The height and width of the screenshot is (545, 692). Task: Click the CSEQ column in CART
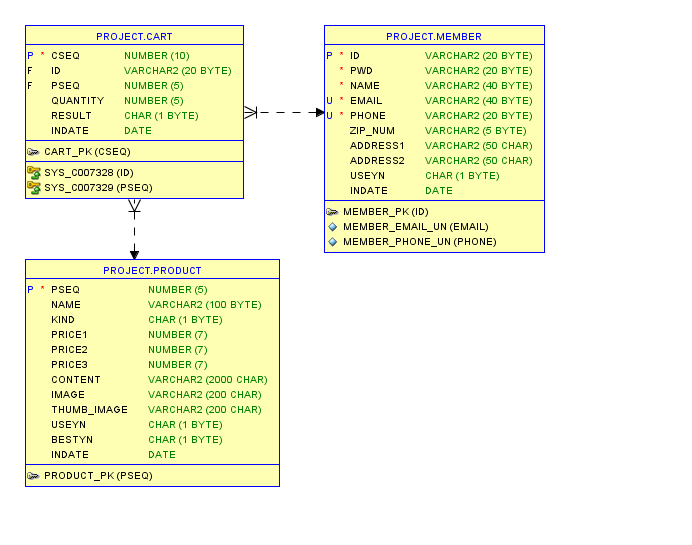pyautogui.click(x=65, y=56)
